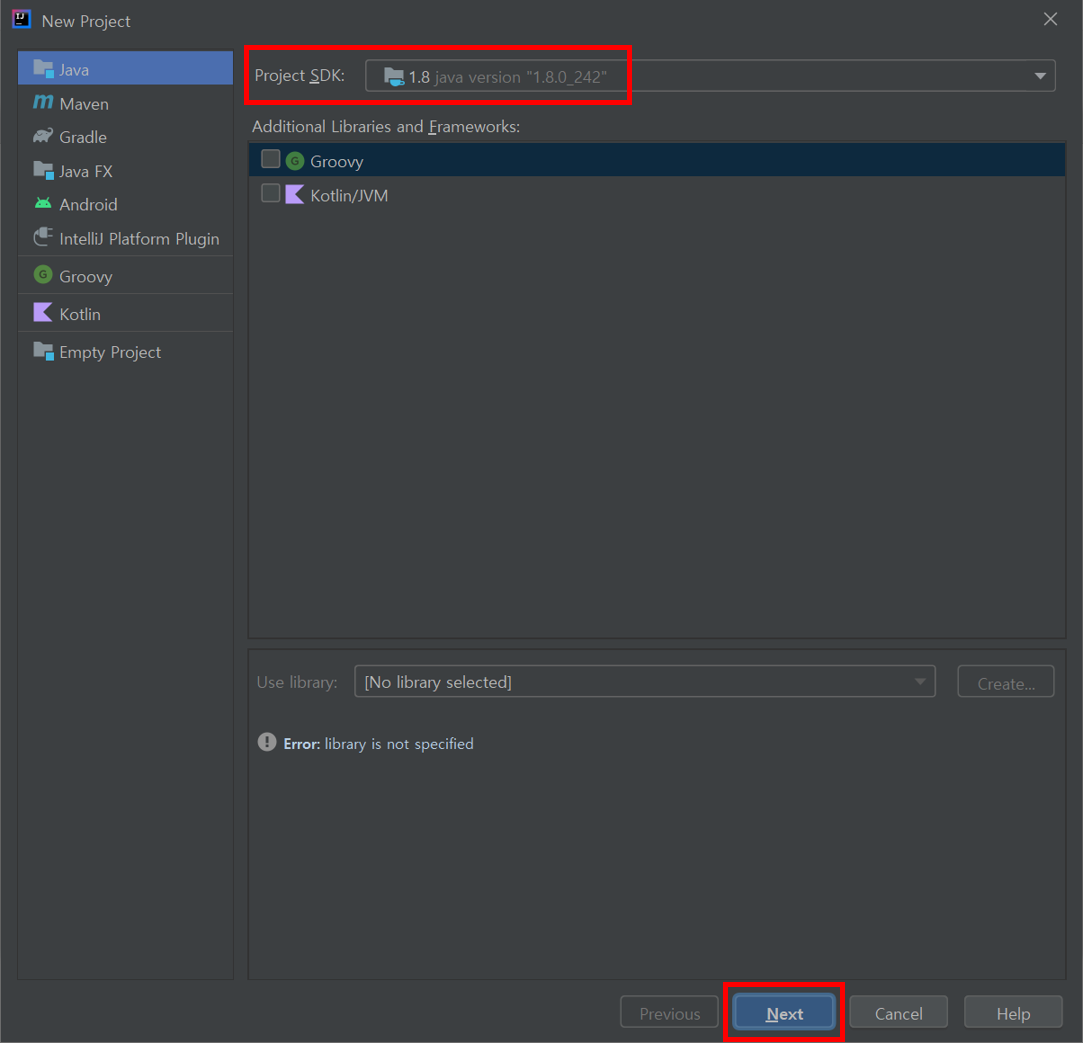This screenshot has height=1043, width=1083.
Task: Click the Groovy row text in frameworks list
Action: pyautogui.click(x=336, y=162)
